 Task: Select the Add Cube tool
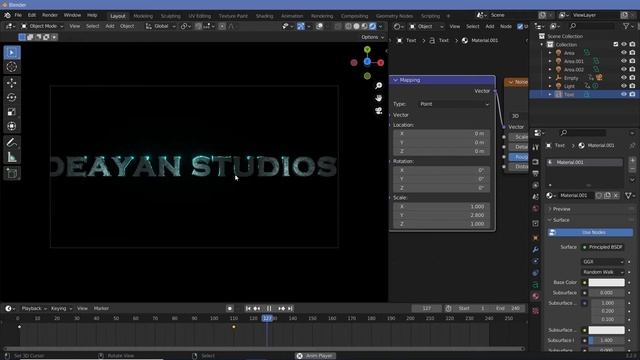[12, 173]
